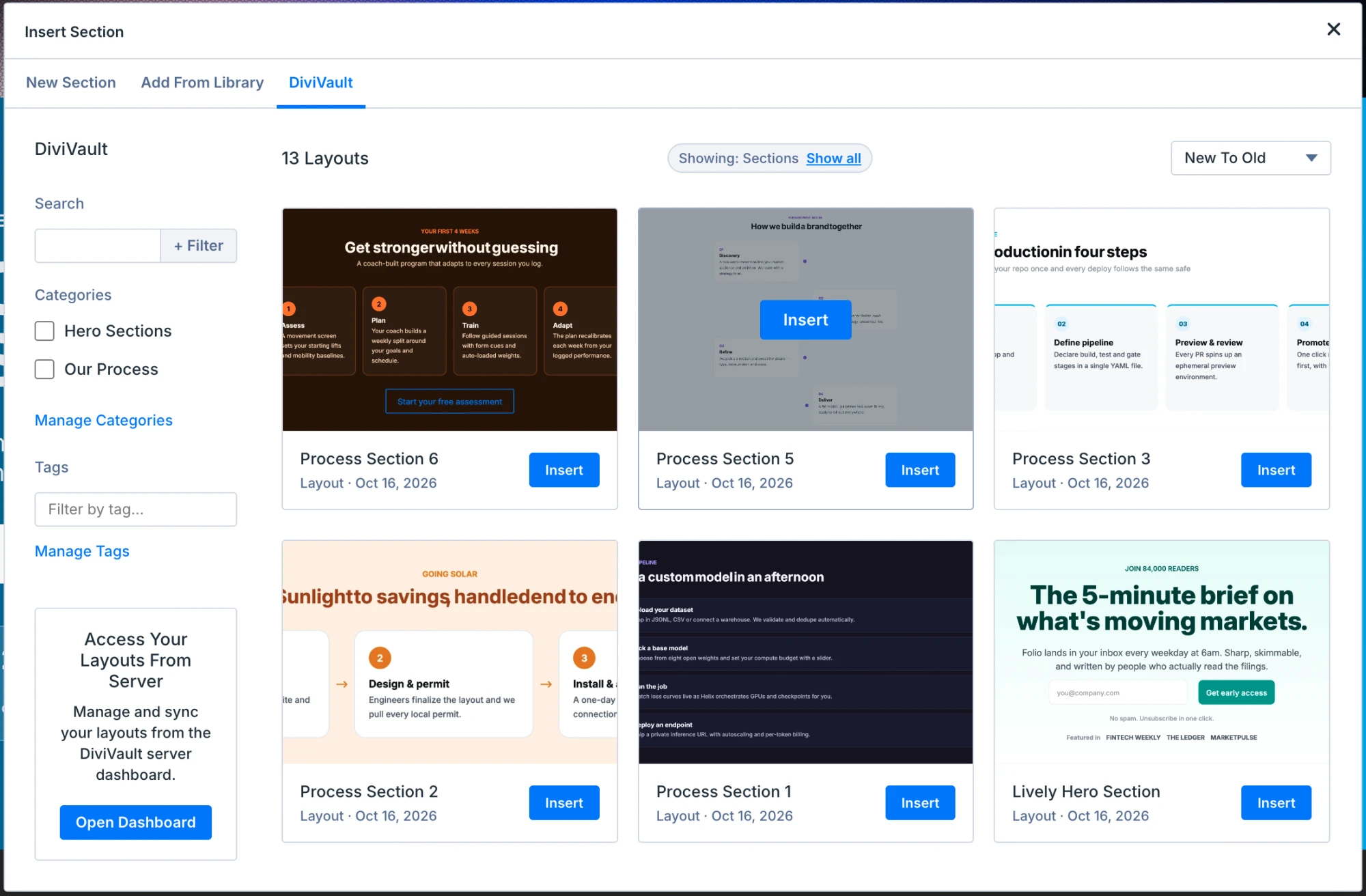The image size is (1366, 896).
Task: Insert Process Section 3 layout
Action: point(1276,470)
